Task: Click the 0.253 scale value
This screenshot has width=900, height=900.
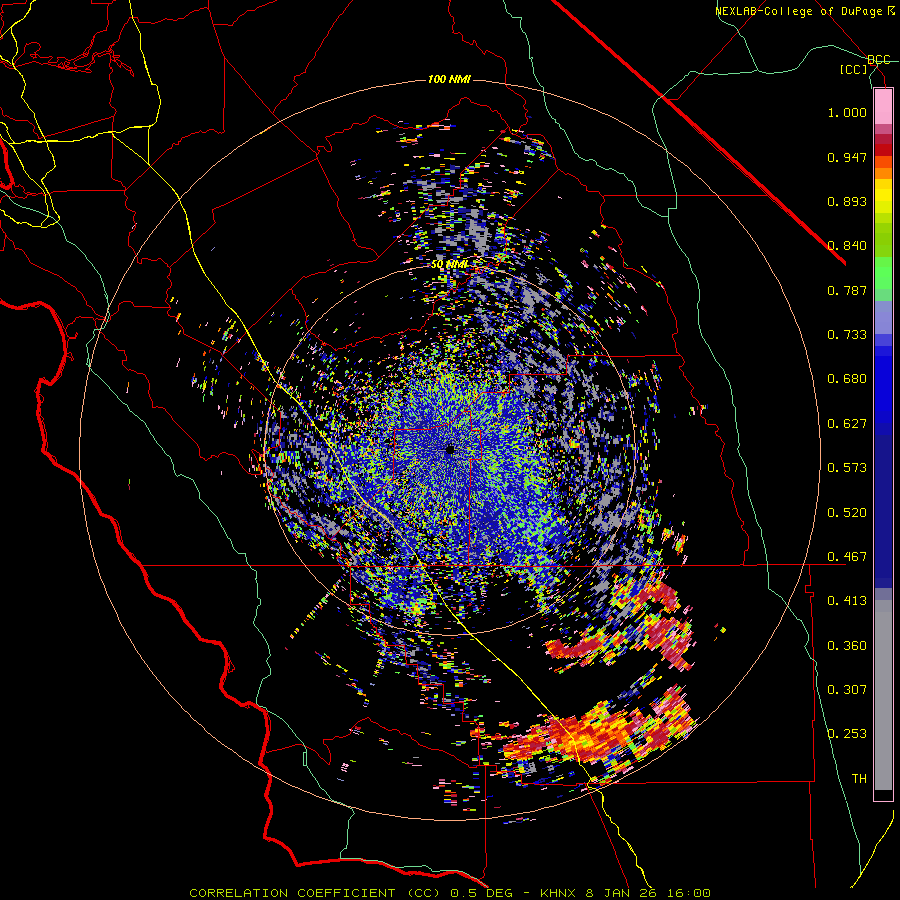Action: [847, 734]
